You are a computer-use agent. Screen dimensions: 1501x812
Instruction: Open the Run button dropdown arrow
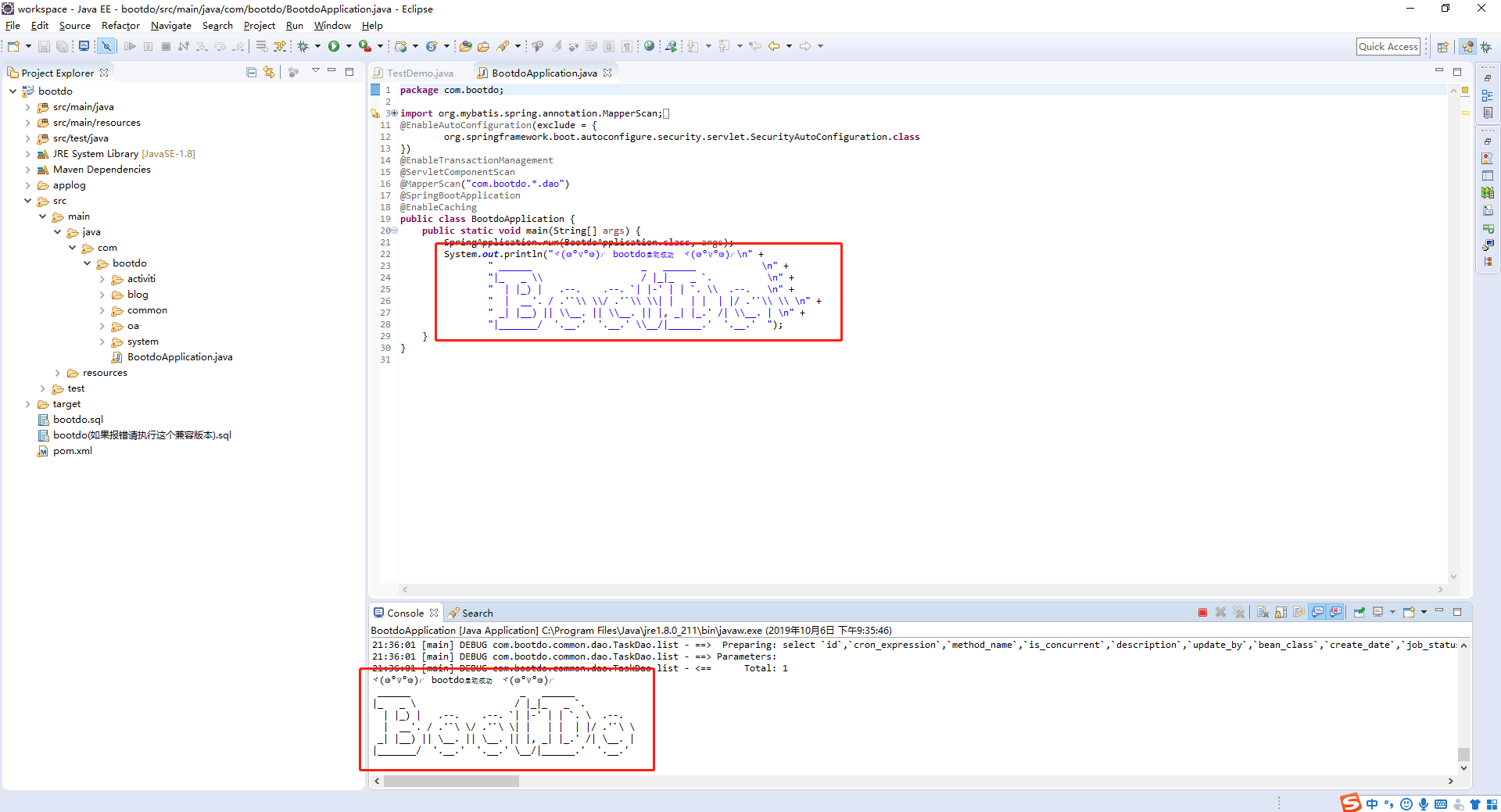coord(349,46)
